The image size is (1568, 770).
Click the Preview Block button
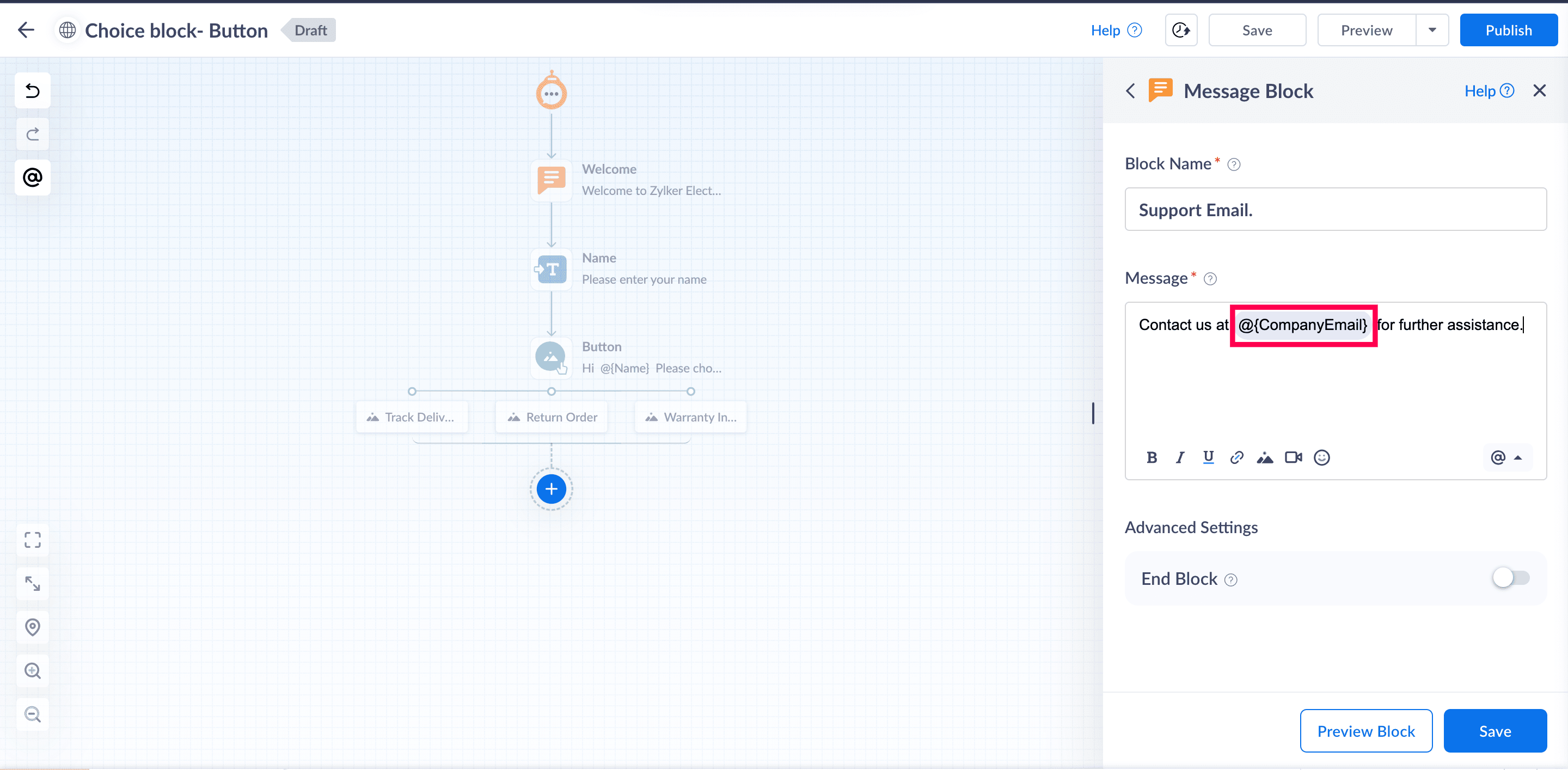(1365, 731)
